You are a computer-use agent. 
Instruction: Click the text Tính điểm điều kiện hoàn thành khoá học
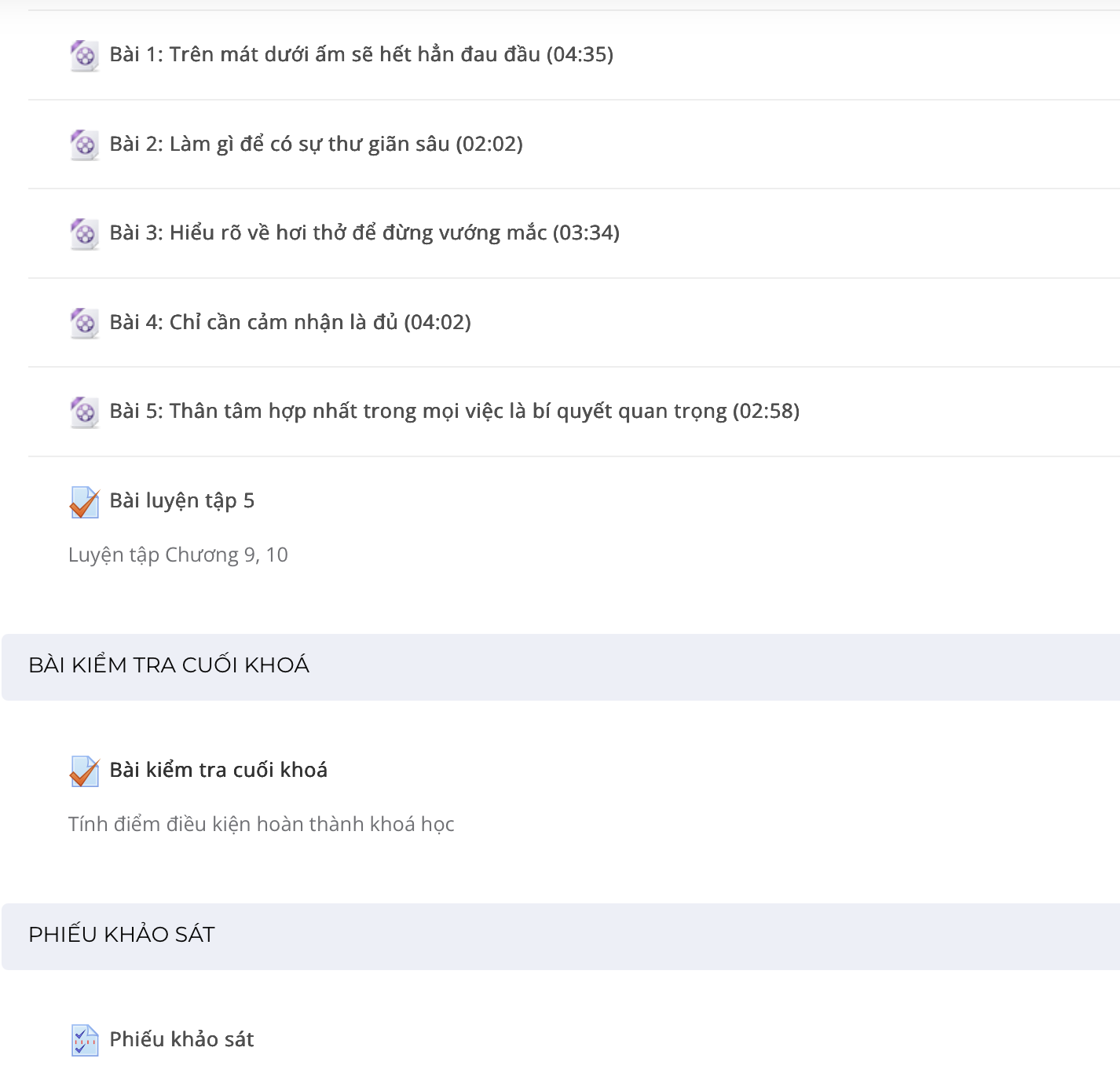(262, 824)
